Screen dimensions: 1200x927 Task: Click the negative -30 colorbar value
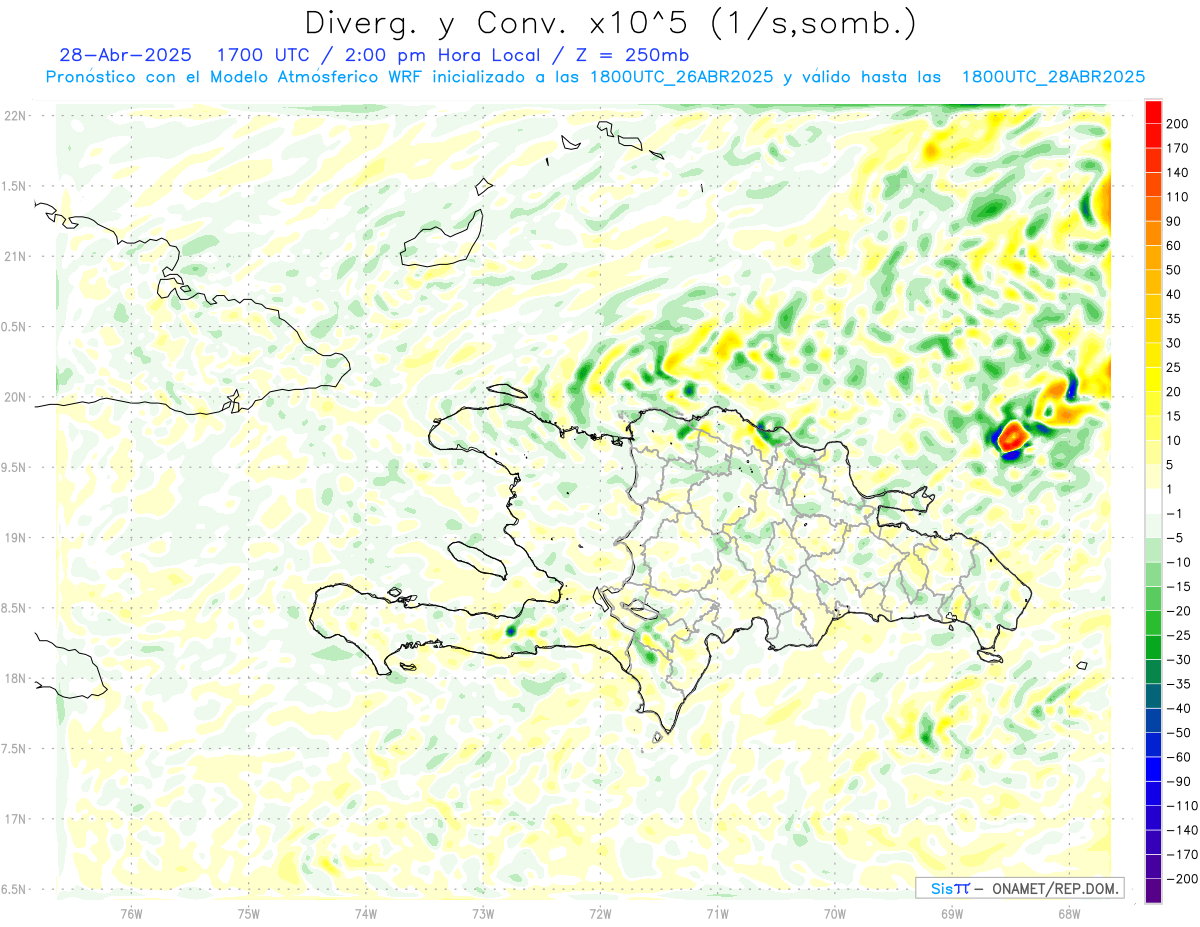(1180, 659)
